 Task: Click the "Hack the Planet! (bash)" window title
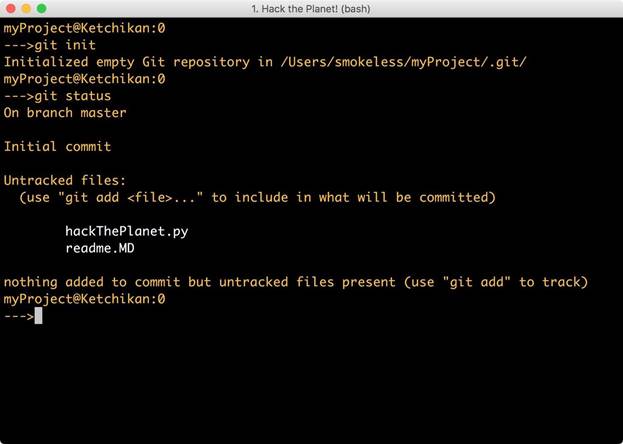tap(311, 8)
